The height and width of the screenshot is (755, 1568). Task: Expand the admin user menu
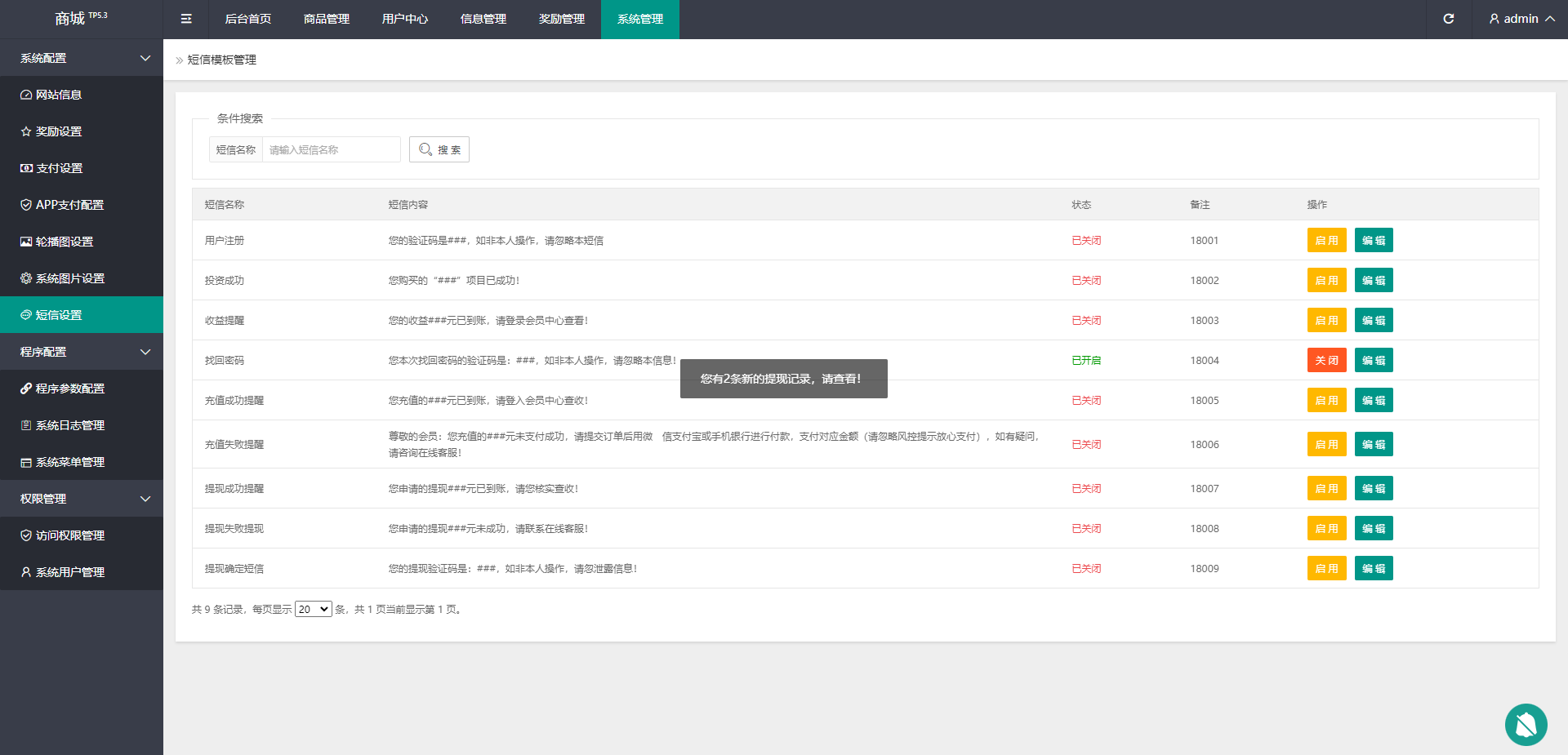click(x=1521, y=19)
